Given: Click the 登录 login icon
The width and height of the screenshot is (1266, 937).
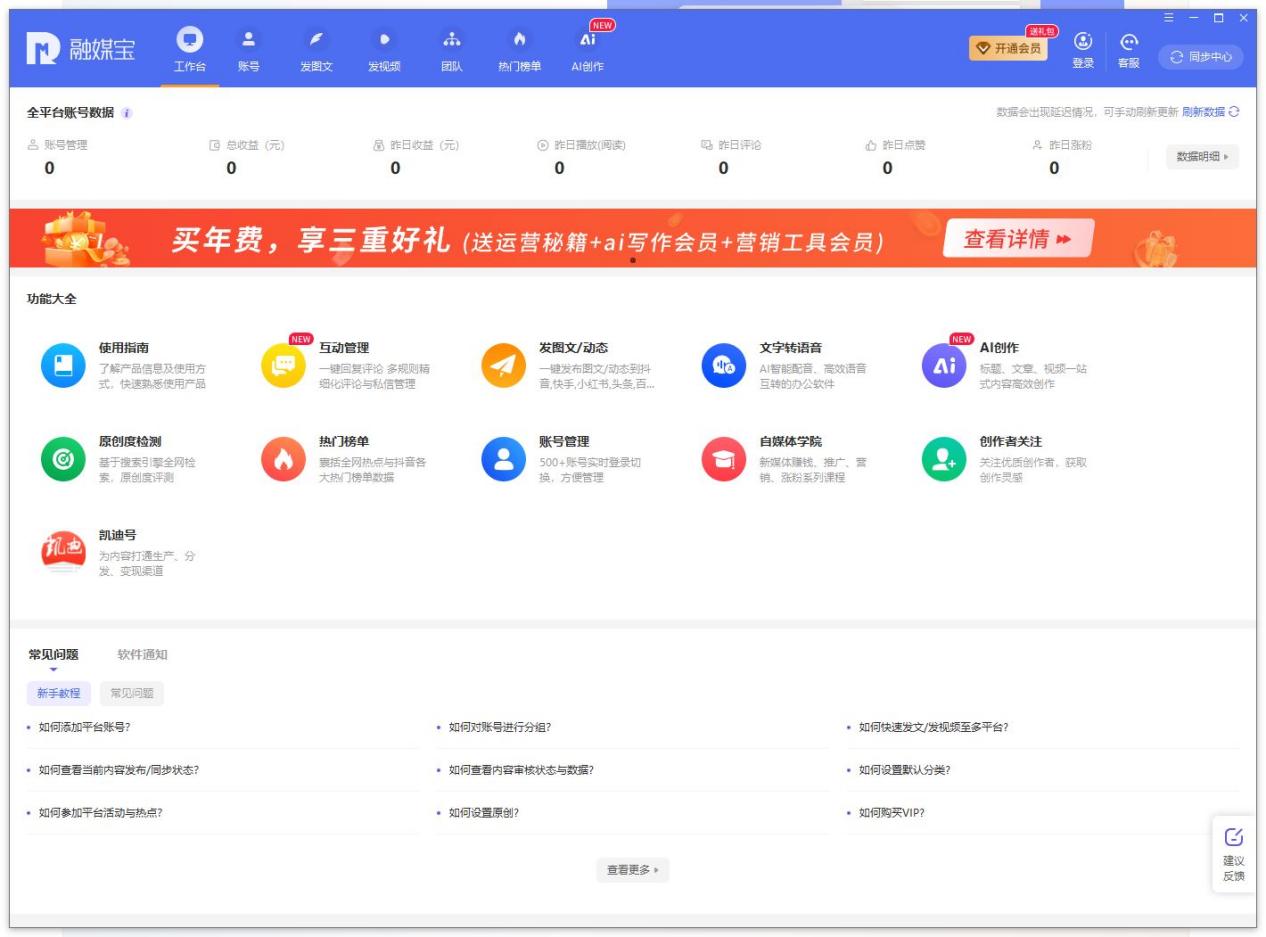Looking at the screenshot, I should click(x=1083, y=51).
